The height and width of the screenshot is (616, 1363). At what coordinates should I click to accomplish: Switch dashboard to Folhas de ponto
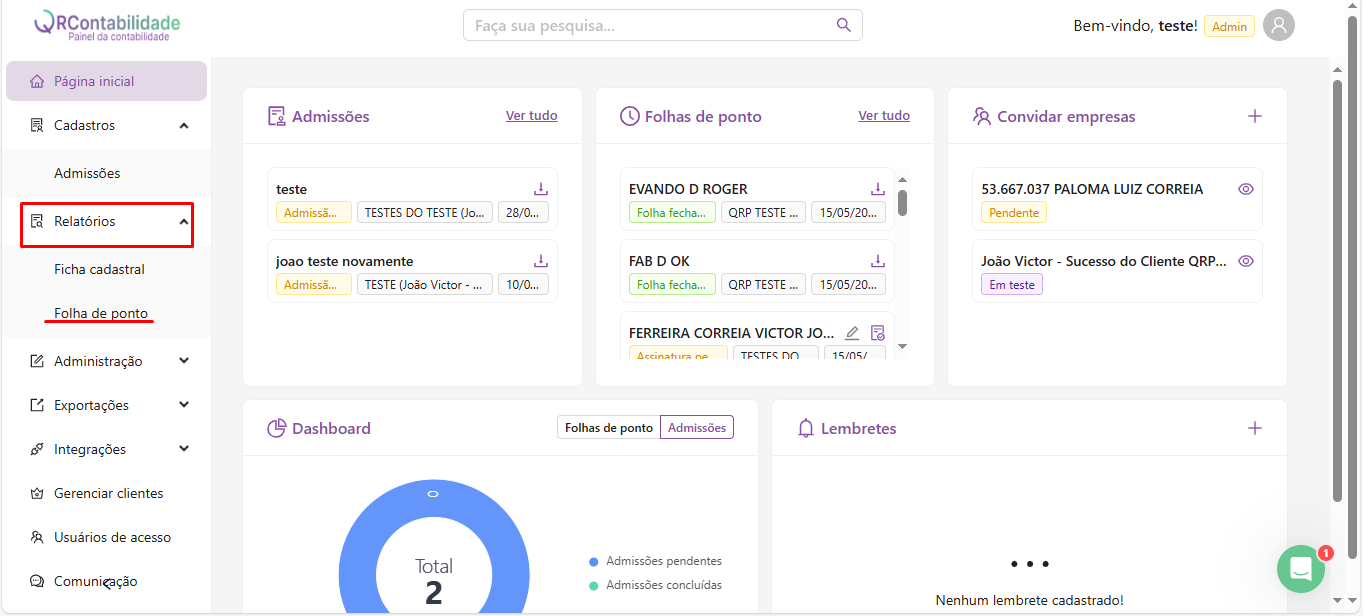pos(608,428)
